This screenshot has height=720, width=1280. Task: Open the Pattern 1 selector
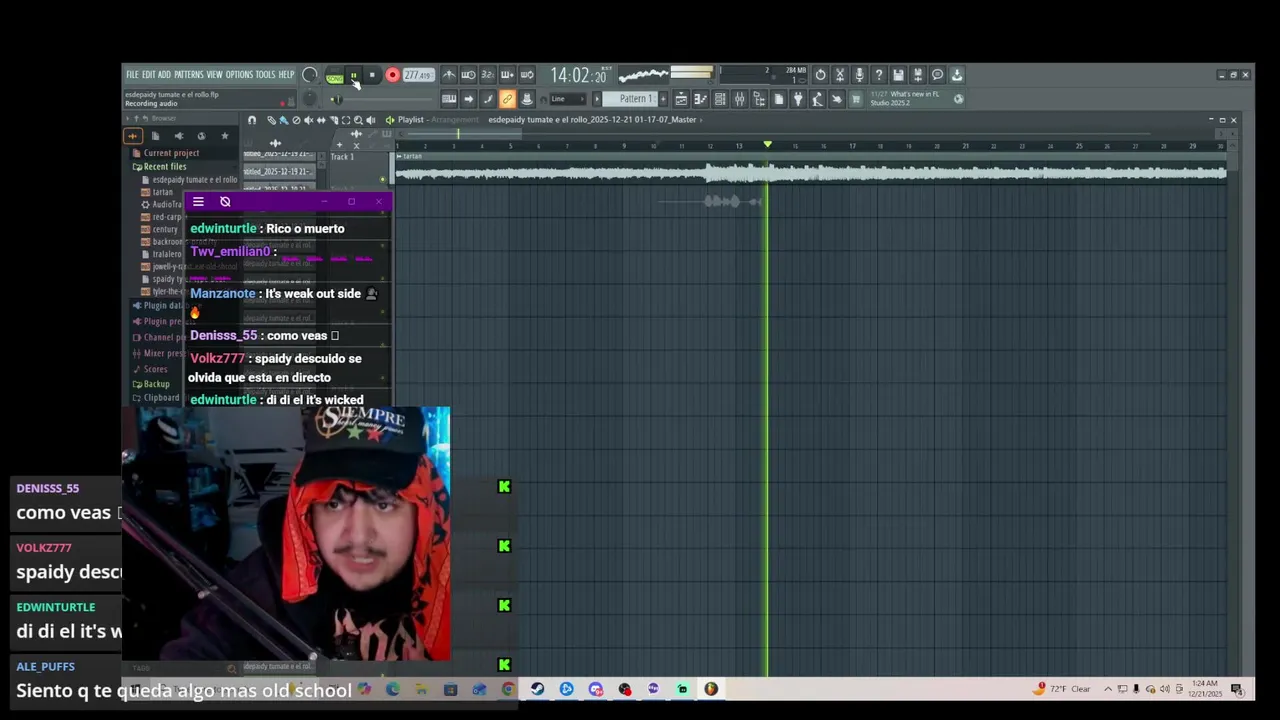pyautogui.click(x=630, y=99)
